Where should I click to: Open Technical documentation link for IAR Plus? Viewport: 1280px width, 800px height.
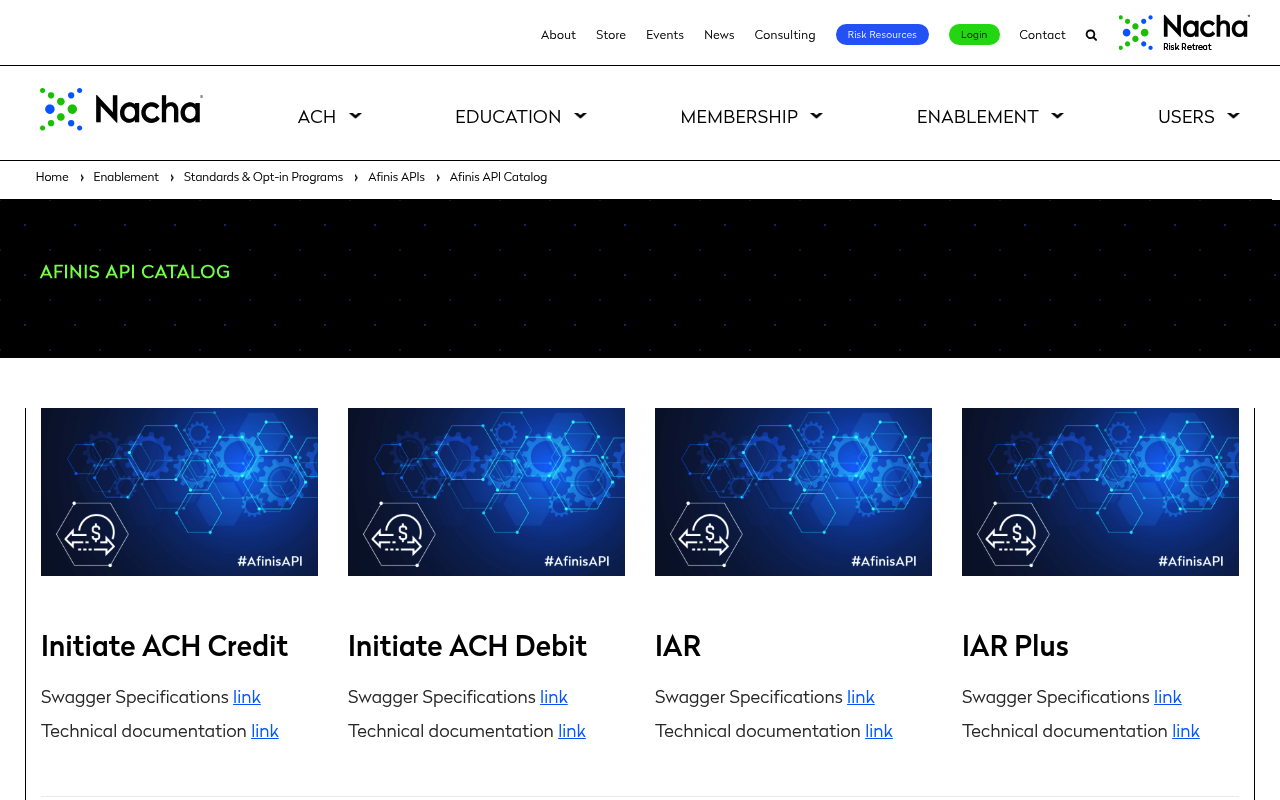click(1186, 731)
